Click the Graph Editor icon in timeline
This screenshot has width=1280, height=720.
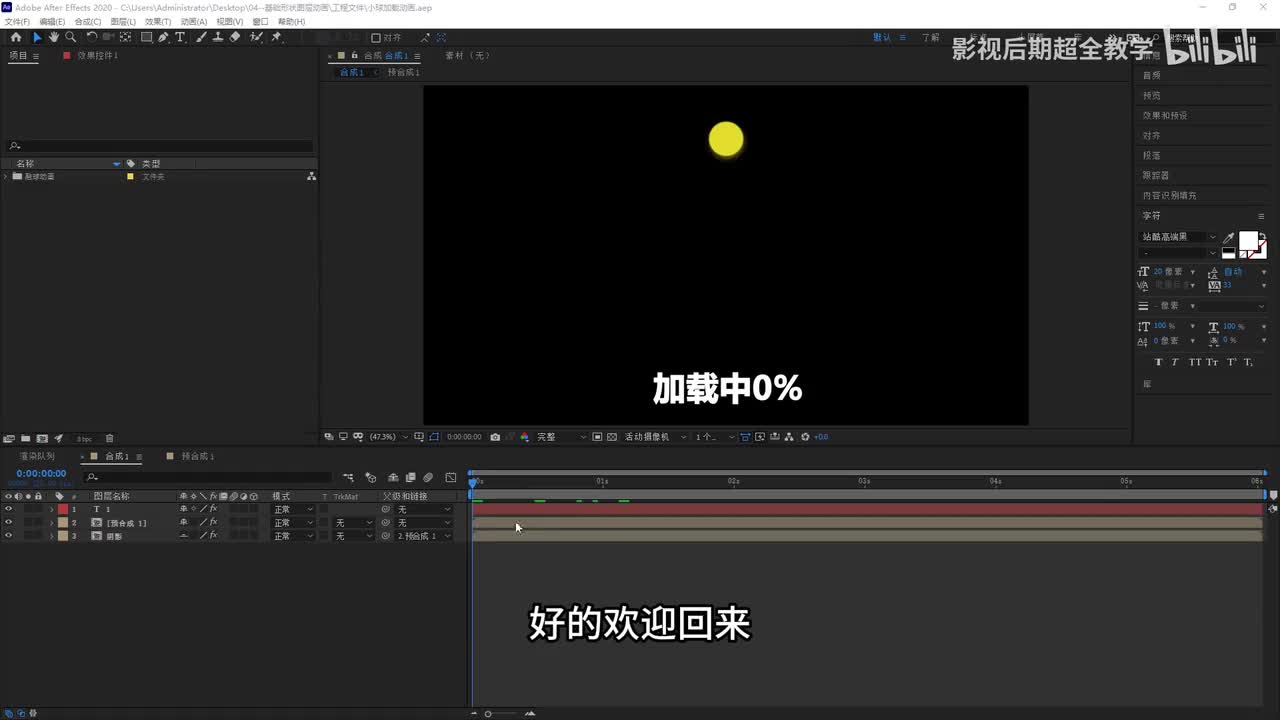(451, 477)
